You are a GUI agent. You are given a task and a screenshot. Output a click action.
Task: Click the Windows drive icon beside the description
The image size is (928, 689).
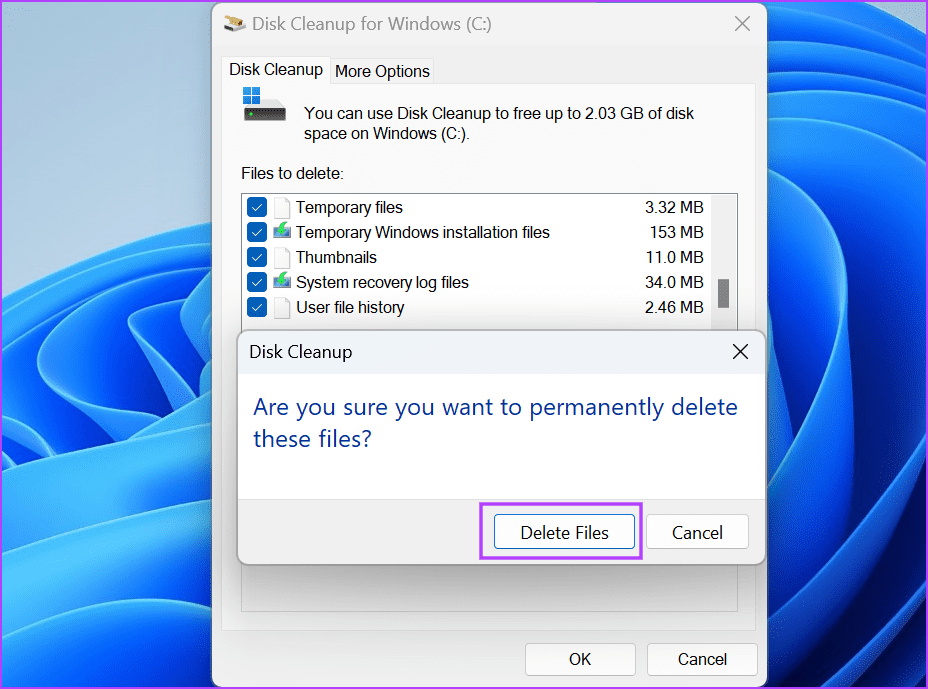264,105
